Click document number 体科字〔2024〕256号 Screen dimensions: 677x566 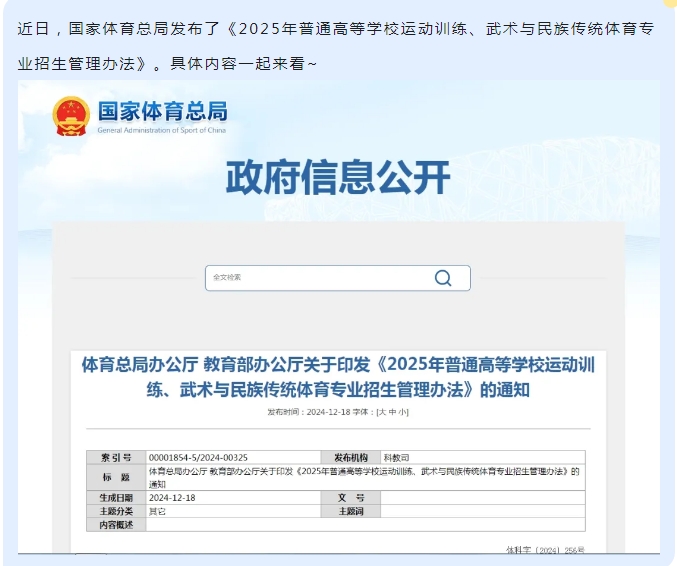tap(545, 550)
